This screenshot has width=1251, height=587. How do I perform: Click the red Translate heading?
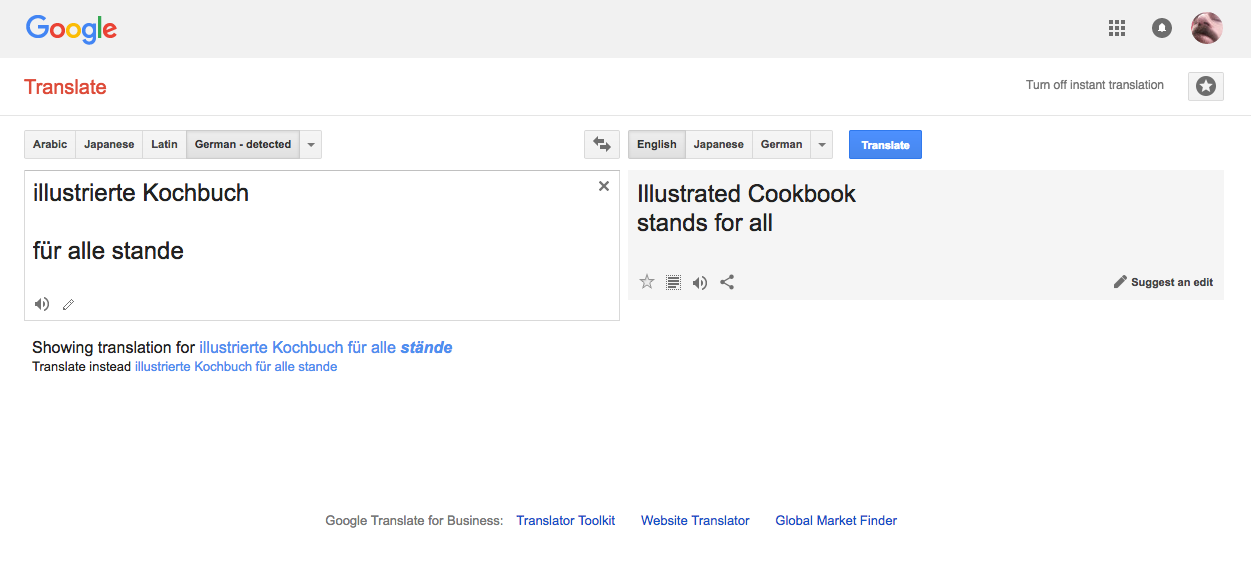click(65, 87)
